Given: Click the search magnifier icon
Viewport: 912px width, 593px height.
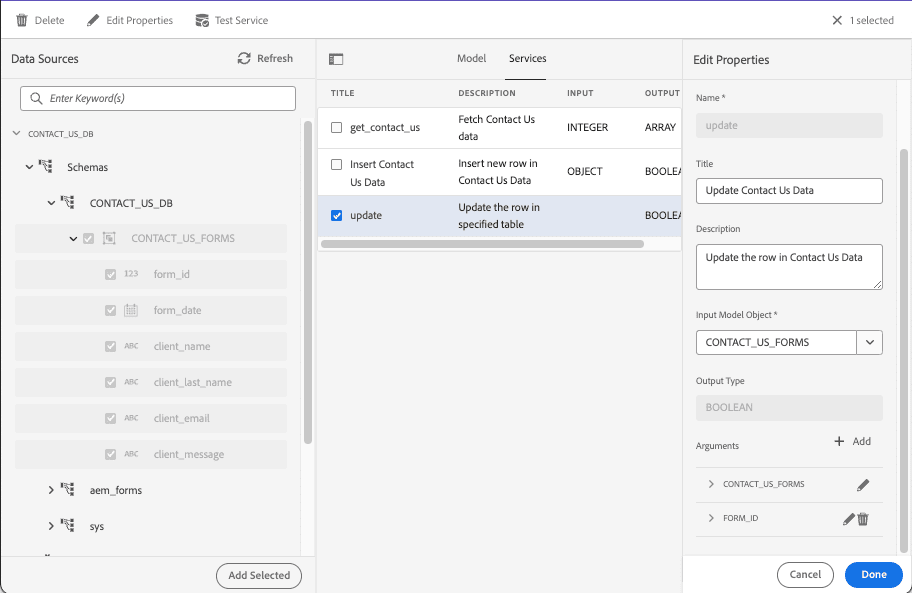Looking at the screenshot, I should pos(36,98).
